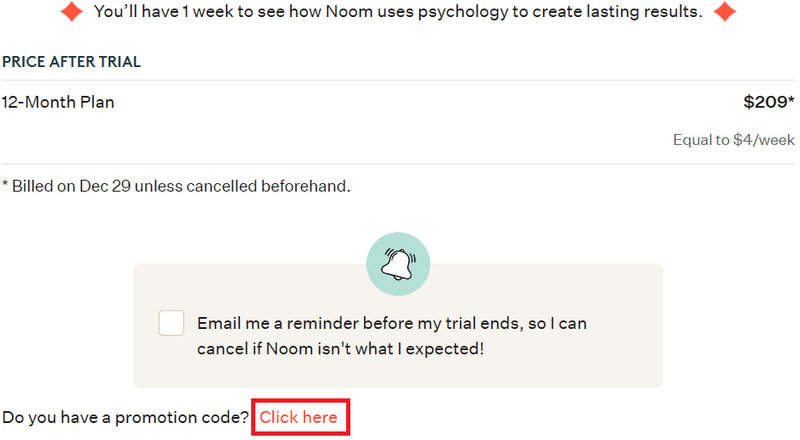Click the 'Equal to $4/week' text
Image resolution: width=800 pixels, height=440 pixels.
click(x=734, y=140)
